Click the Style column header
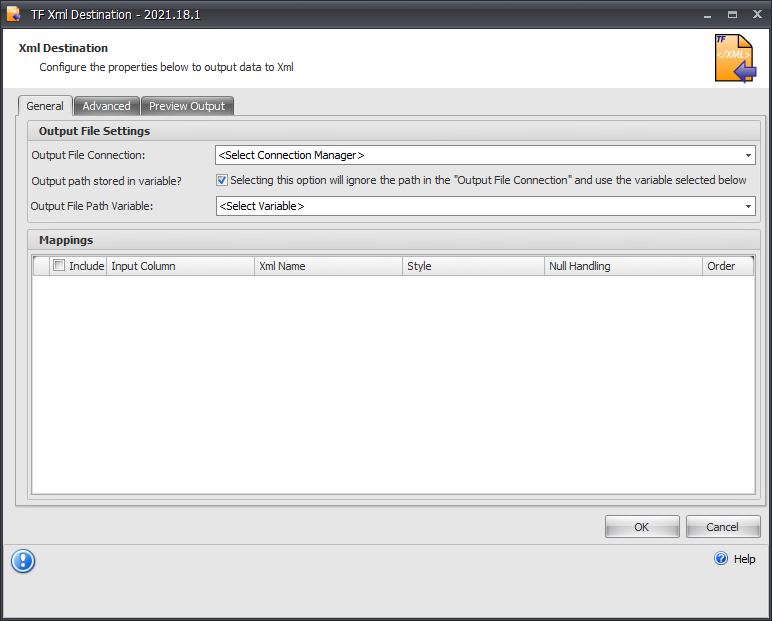Image resolution: width=772 pixels, height=621 pixels. pos(473,266)
